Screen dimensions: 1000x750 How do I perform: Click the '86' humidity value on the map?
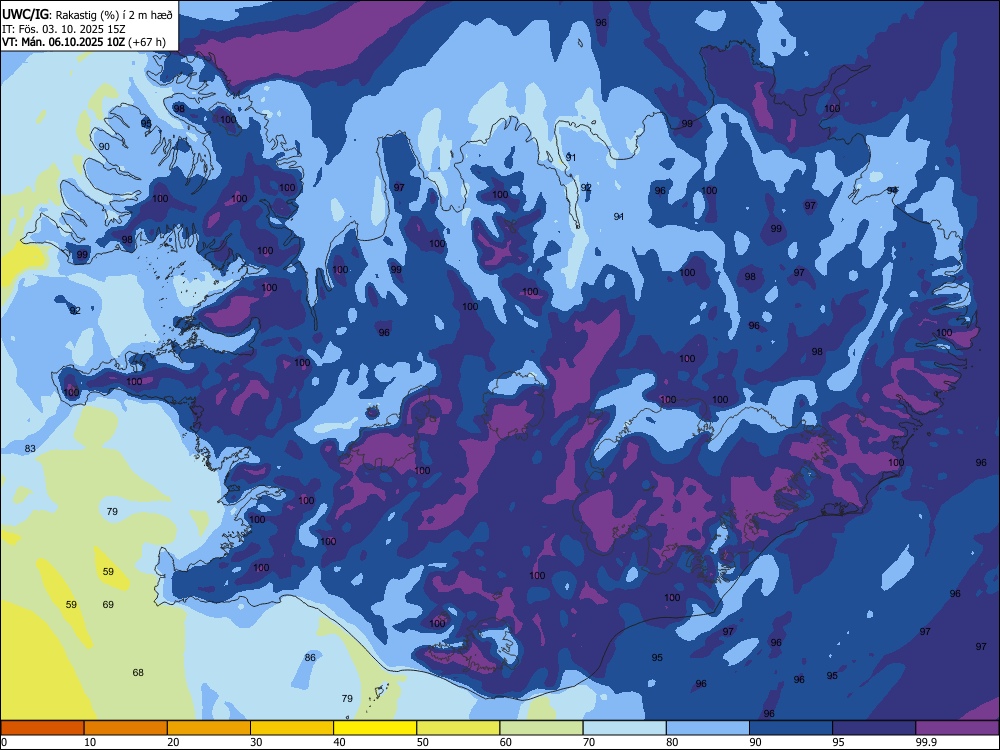tap(310, 657)
